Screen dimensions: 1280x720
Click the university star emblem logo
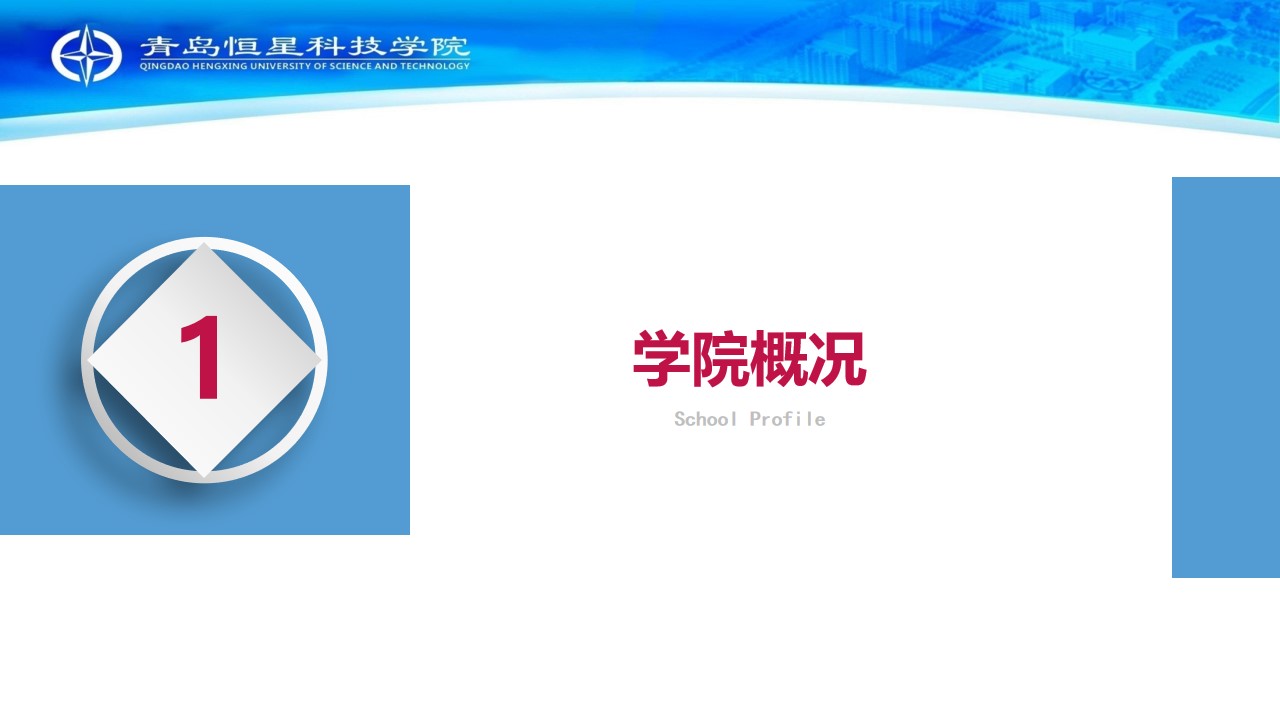87,55
